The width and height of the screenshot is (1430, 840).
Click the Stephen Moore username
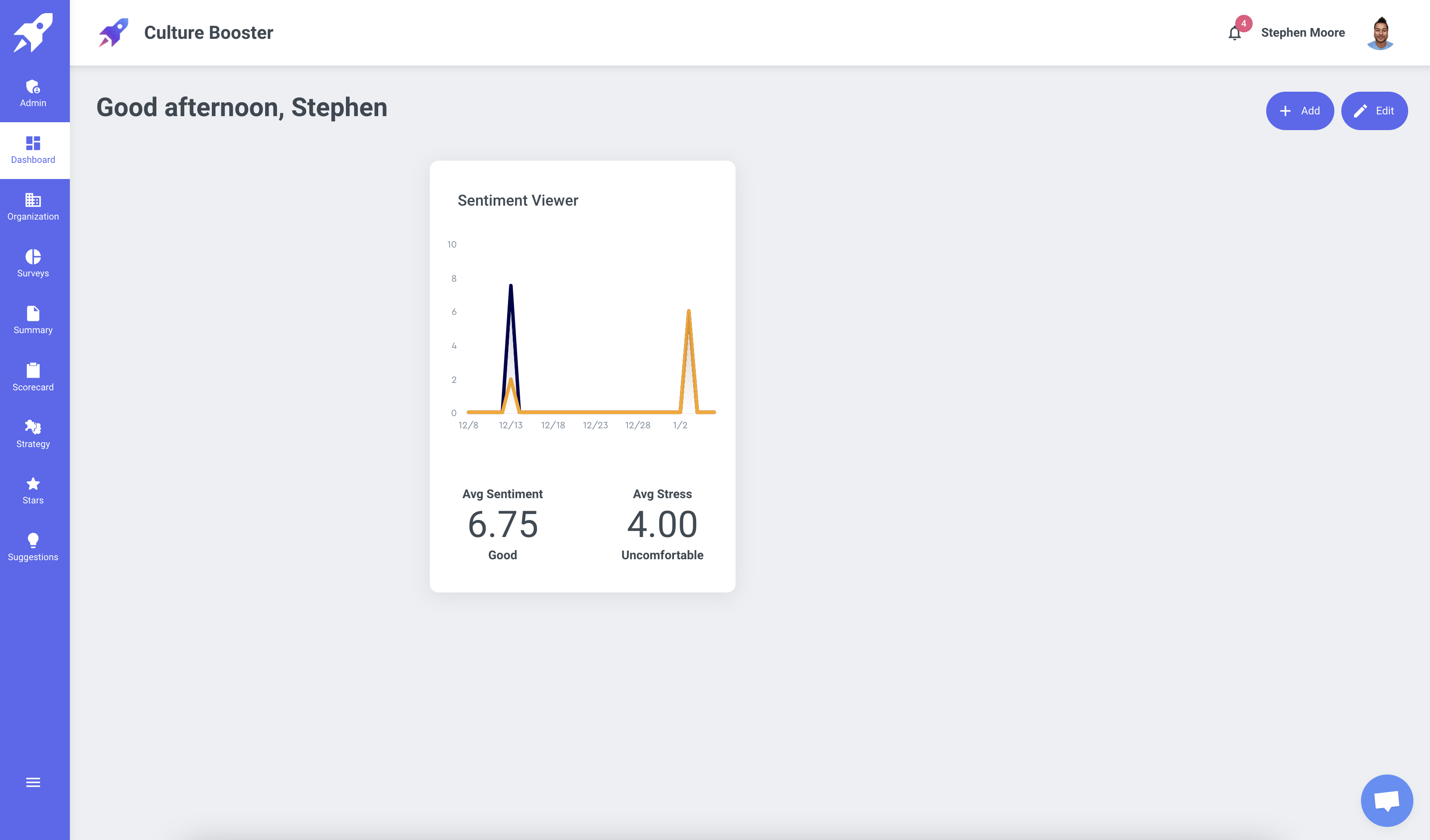[x=1302, y=33]
